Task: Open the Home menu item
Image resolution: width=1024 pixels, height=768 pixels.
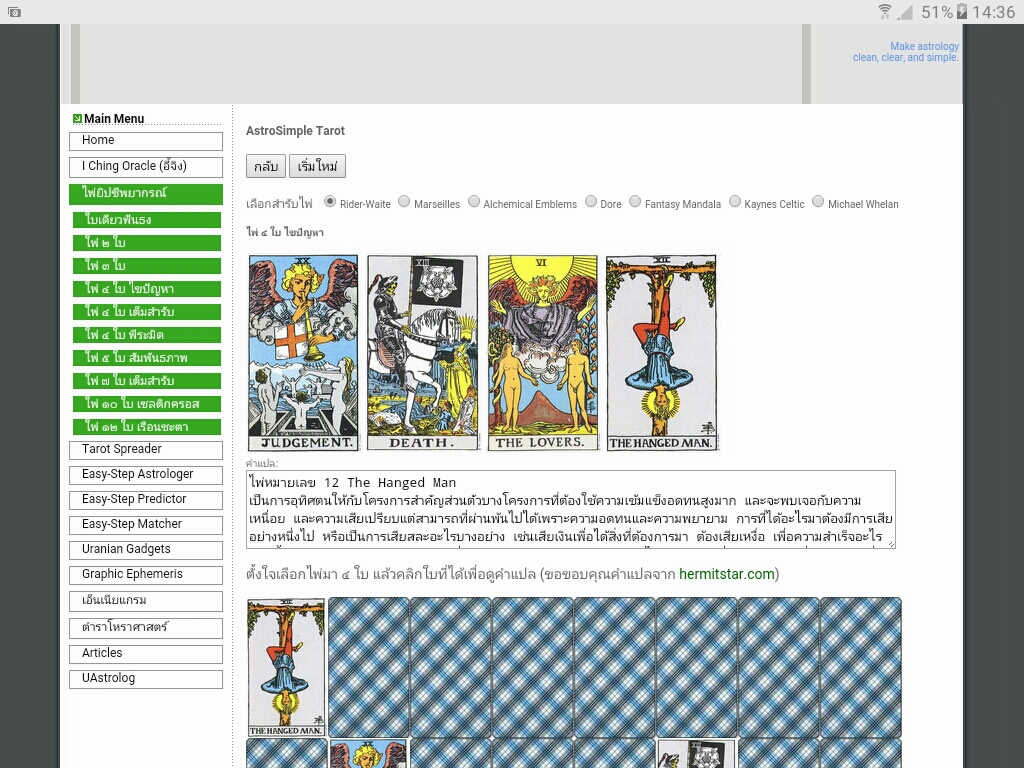Action: pyautogui.click(x=146, y=141)
